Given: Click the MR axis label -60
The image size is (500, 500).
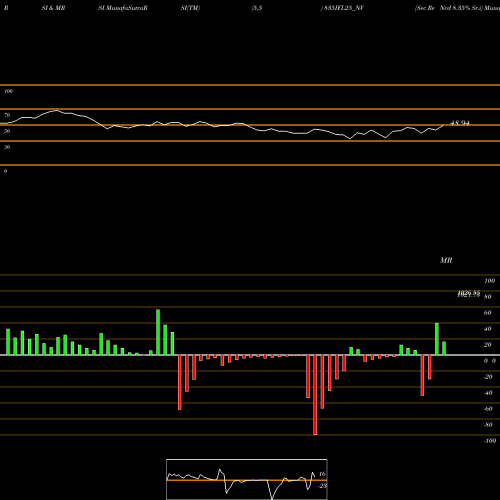Looking at the screenshot, I should [488, 409].
